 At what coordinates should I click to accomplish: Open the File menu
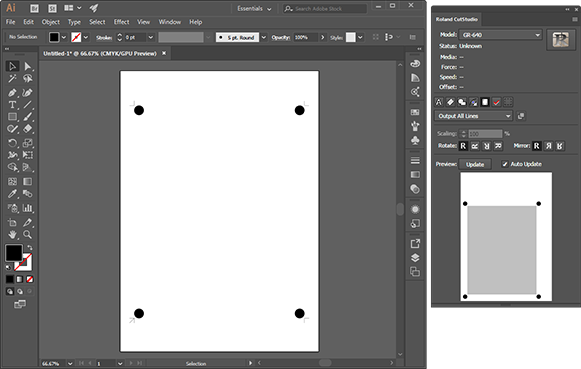(10, 22)
